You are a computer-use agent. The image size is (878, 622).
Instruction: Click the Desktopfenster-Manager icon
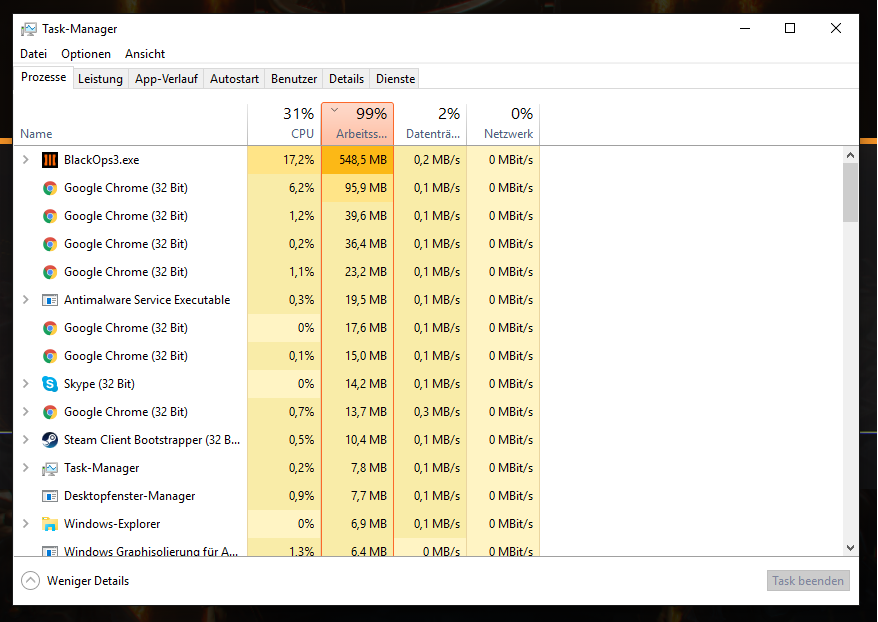coord(50,496)
